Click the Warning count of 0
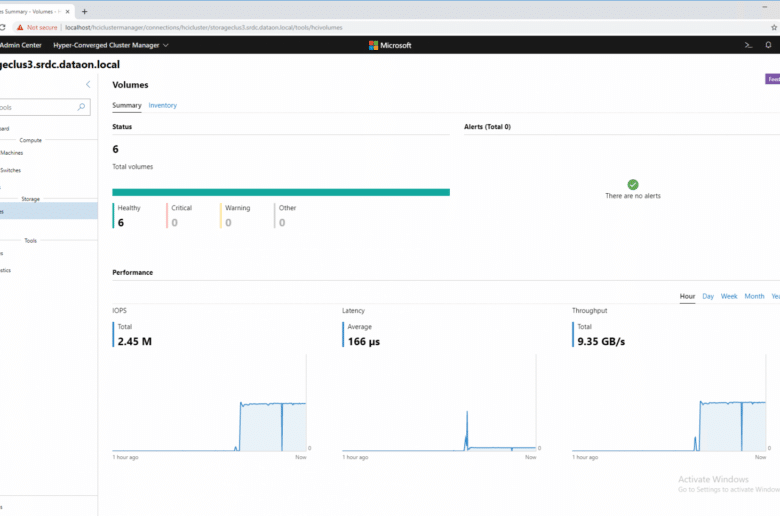780x516 pixels. (228, 222)
